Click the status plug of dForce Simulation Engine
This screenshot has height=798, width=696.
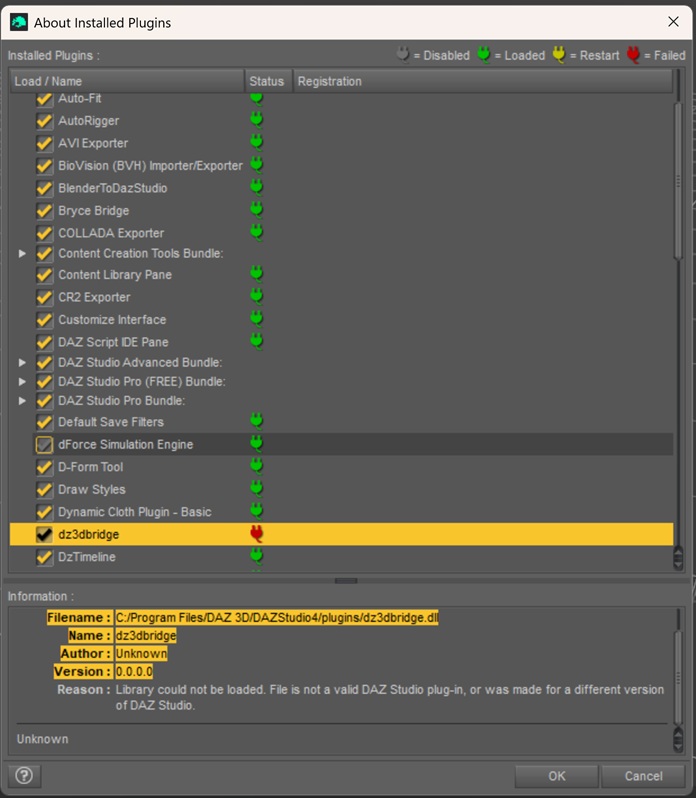256,444
